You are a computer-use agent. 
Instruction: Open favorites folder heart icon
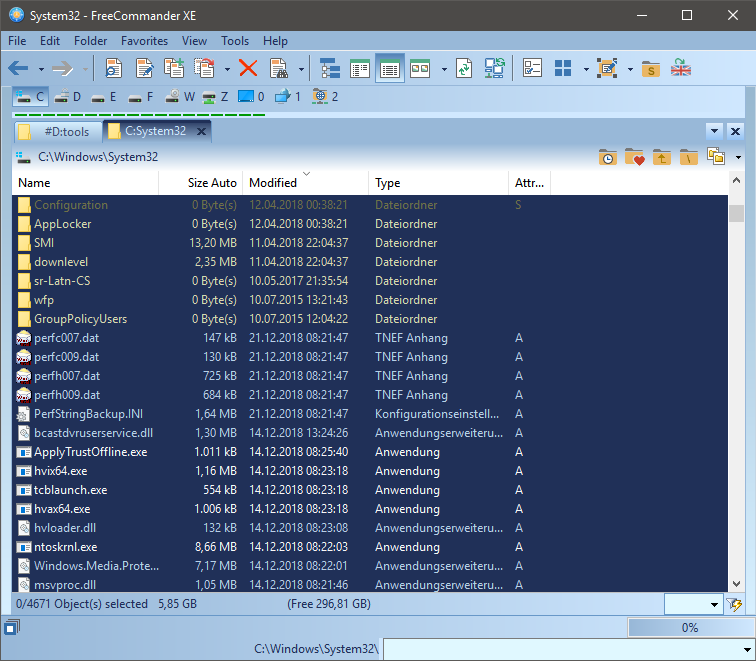coord(634,157)
